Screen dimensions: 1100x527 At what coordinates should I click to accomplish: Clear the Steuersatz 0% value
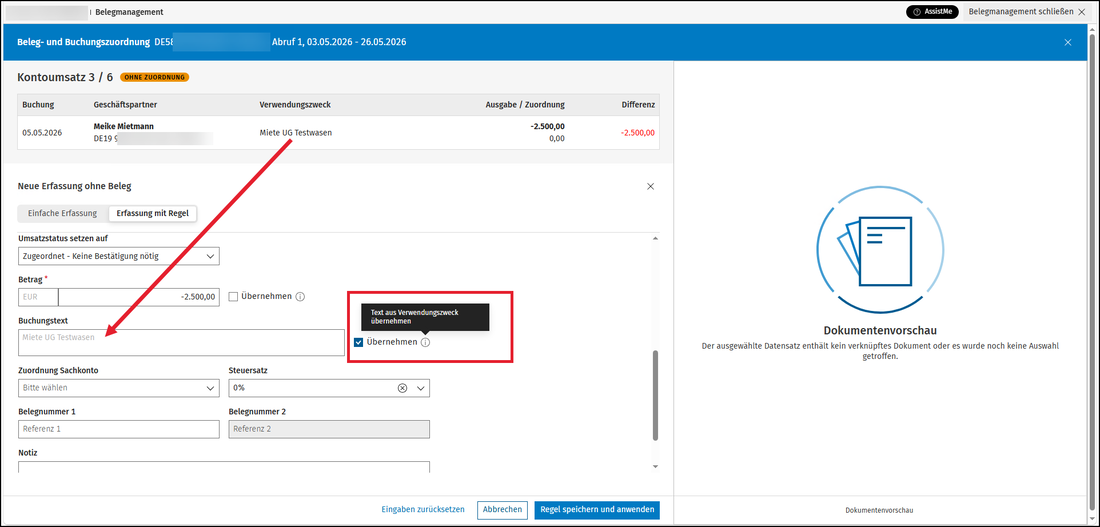[x=403, y=388]
